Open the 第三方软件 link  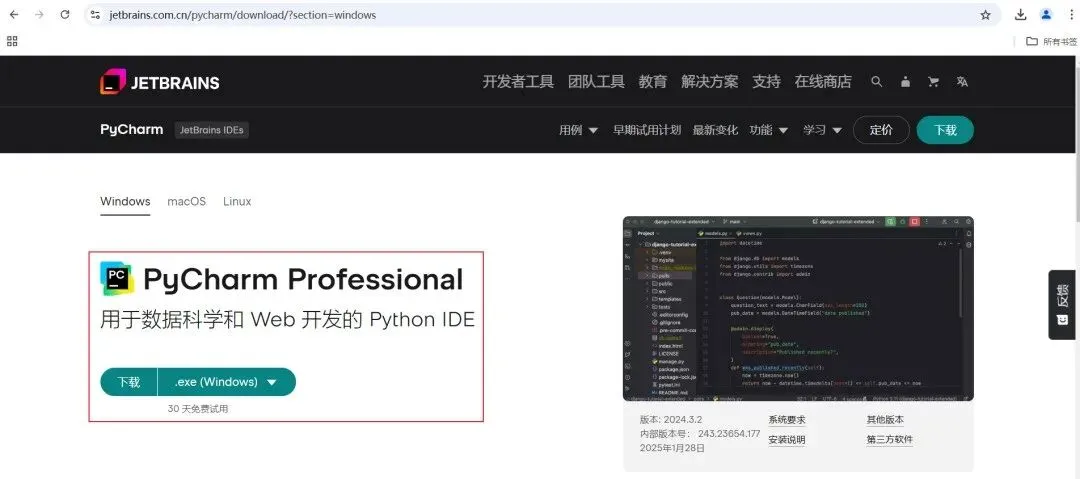[x=890, y=440]
